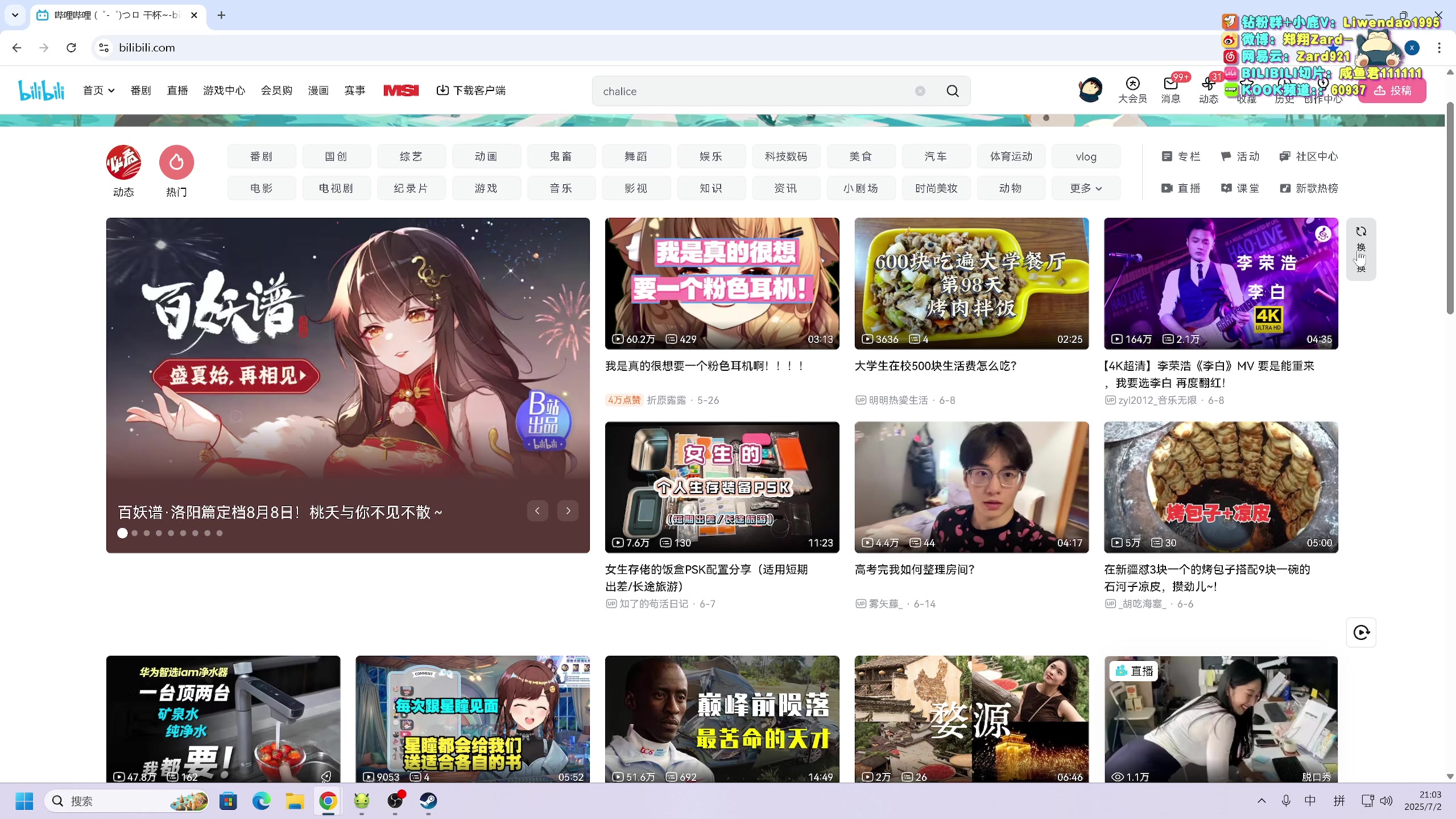Click the 专栏 icon link
The image size is (1456, 819).
click(1180, 156)
